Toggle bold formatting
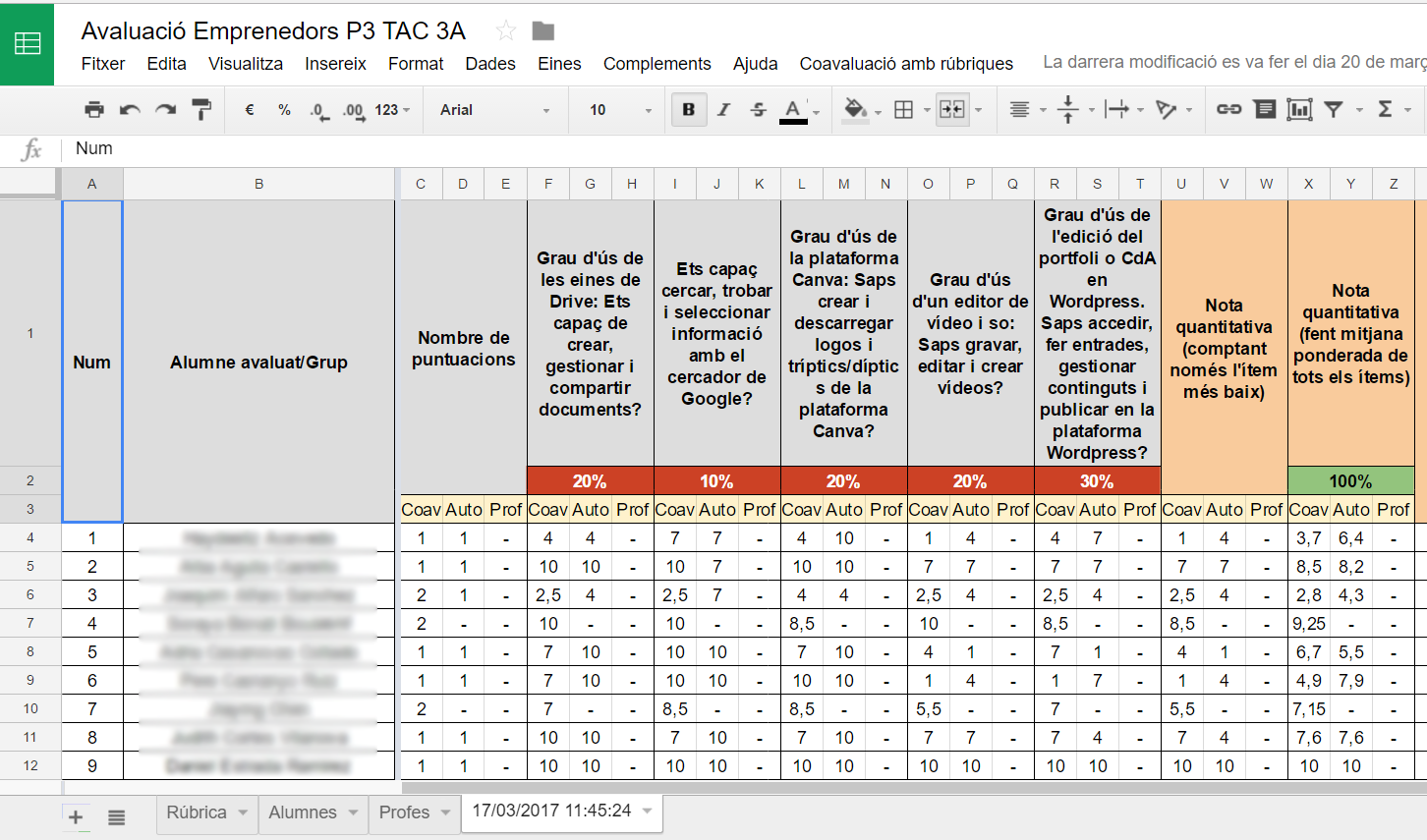Viewport: 1427px width, 840px height. coord(688,109)
